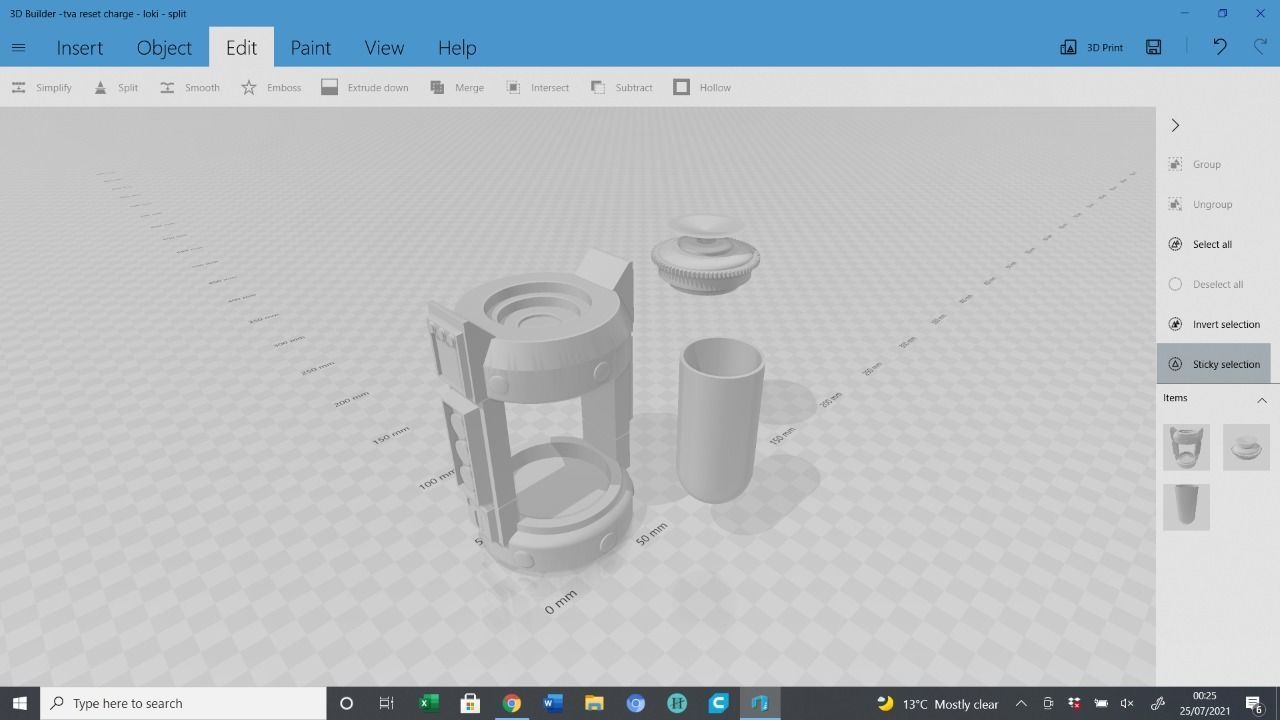This screenshot has width=1280, height=720.
Task: Use the Extrude down tool
Action: click(x=365, y=87)
